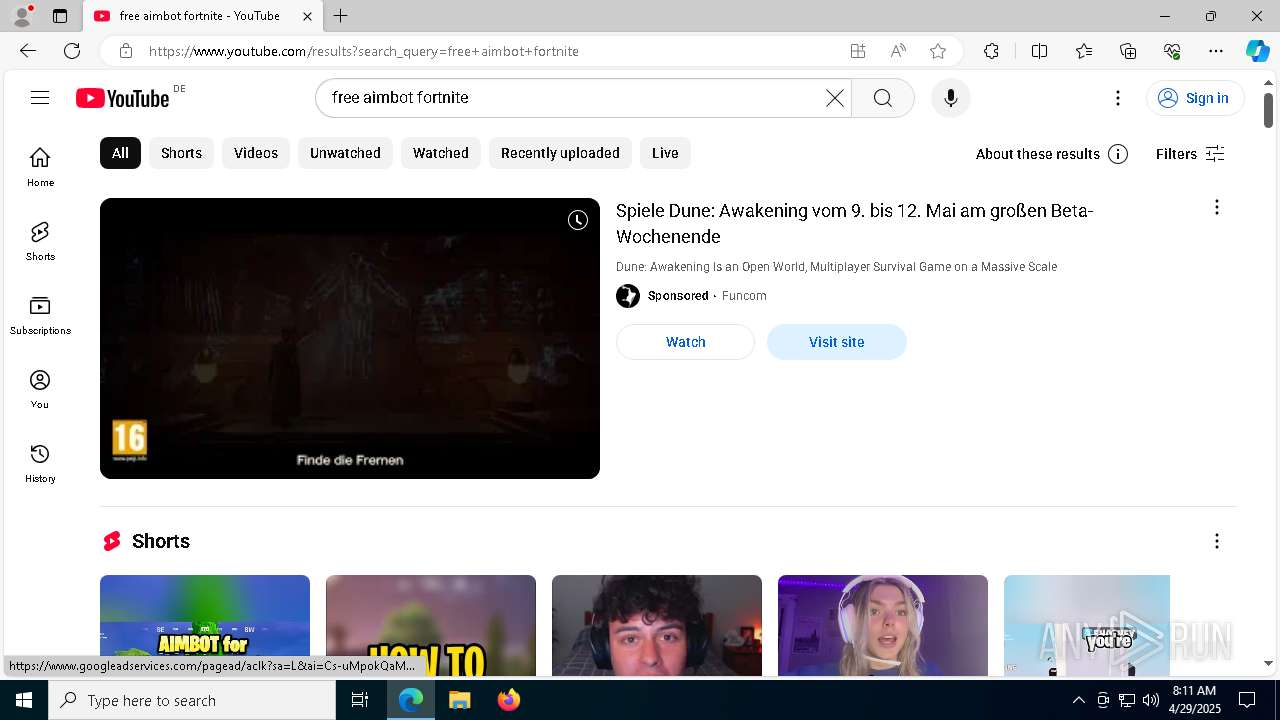Click the Sign in button
Image resolution: width=1280 pixels, height=720 pixels.
(x=1194, y=98)
